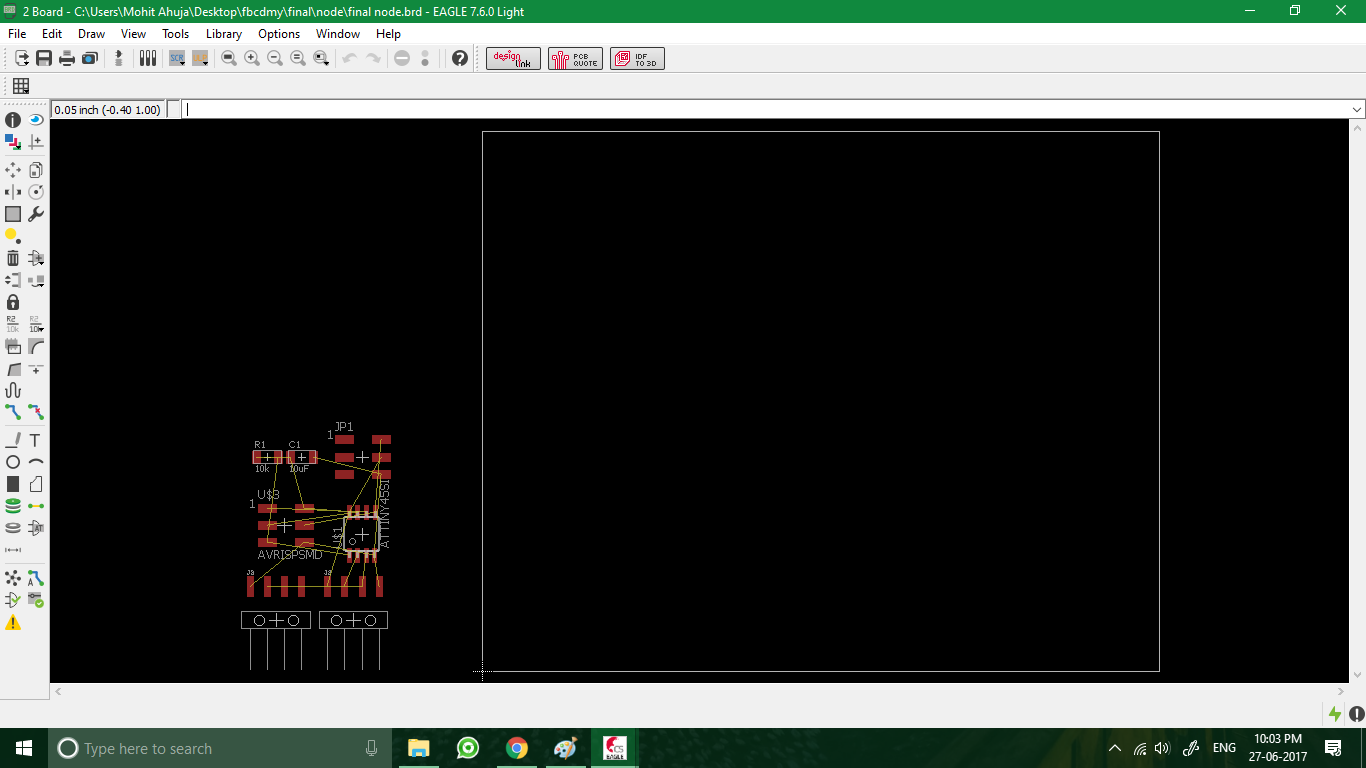
Task: Select the Route airwire tool
Action: point(13,412)
